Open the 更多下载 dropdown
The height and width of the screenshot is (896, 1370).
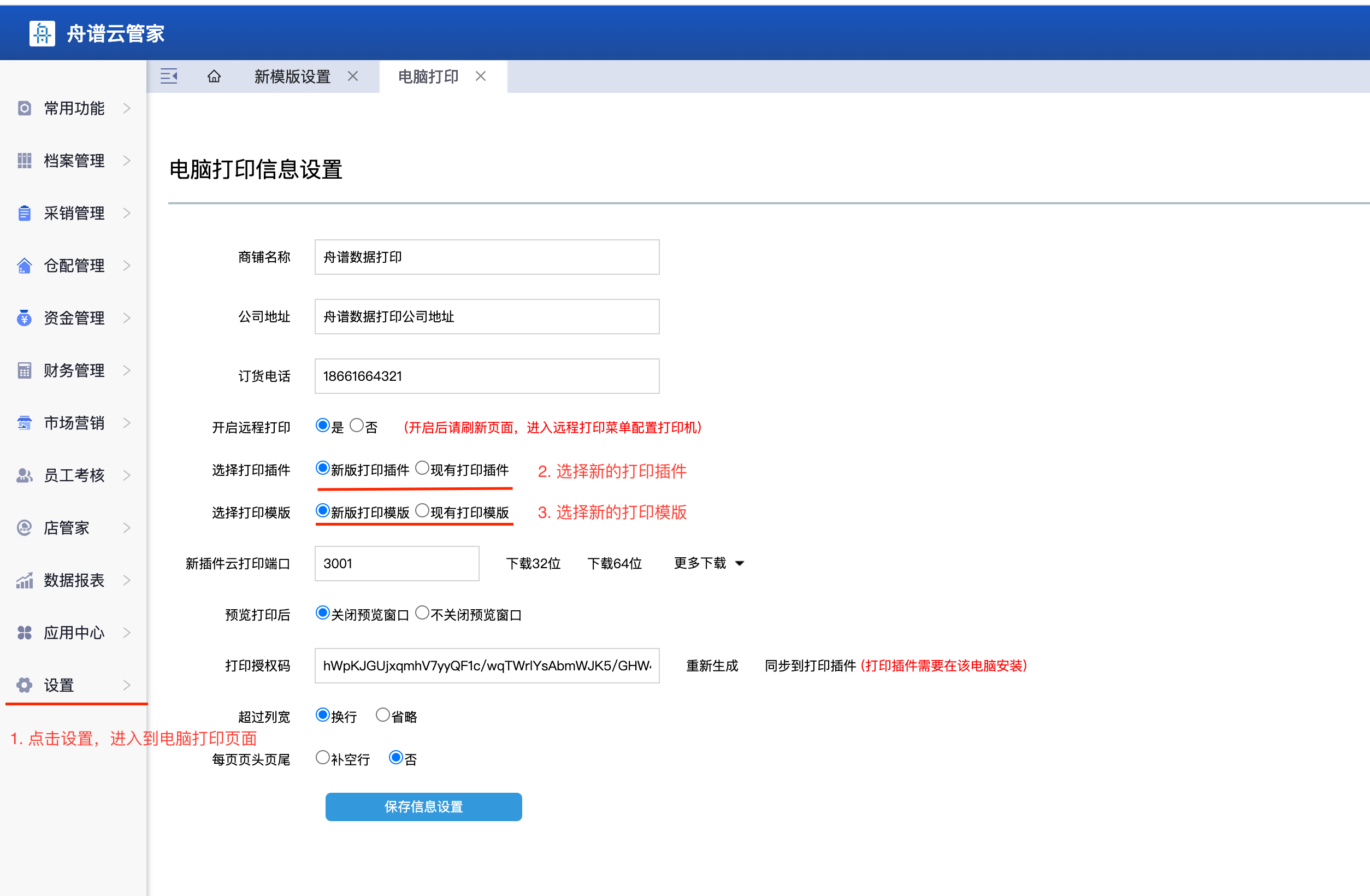click(x=709, y=563)
